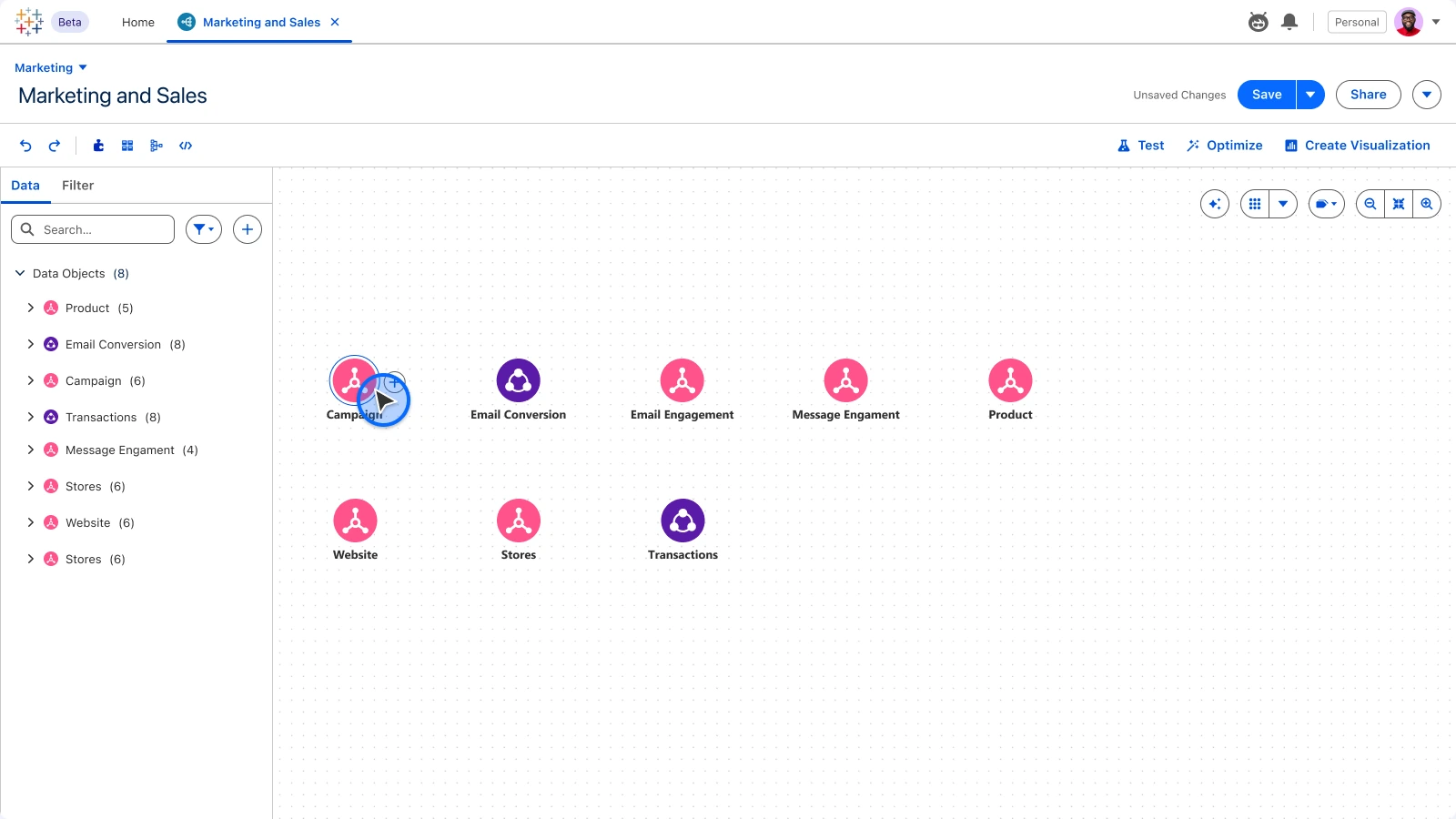Collapse the Data Objects tree
The width and height of the screenshot is (1456, 819).
20,273
